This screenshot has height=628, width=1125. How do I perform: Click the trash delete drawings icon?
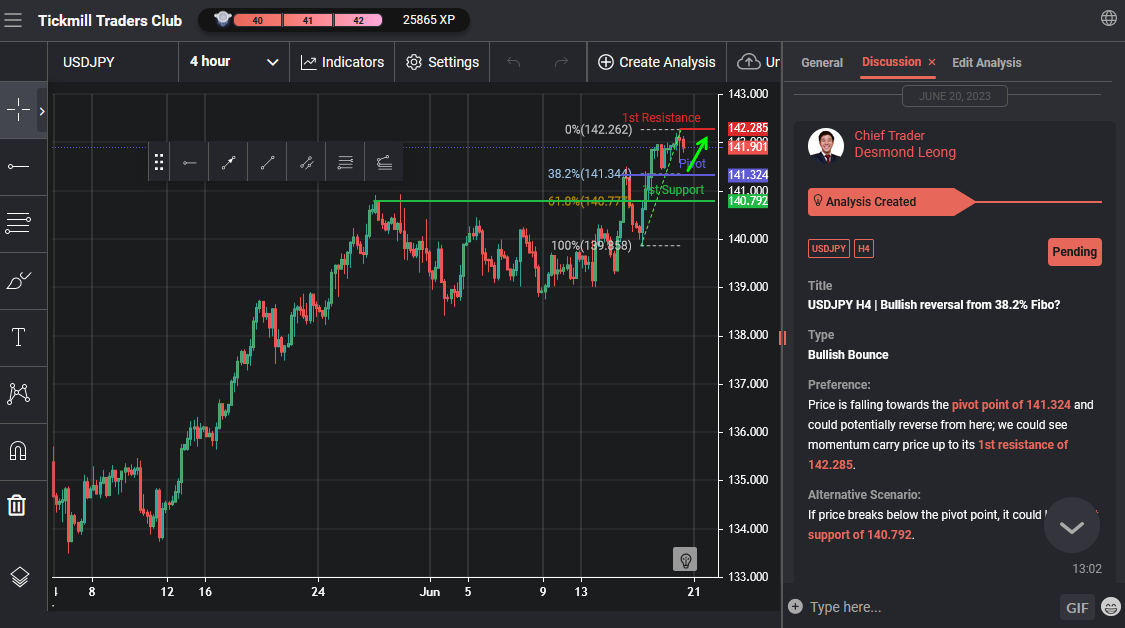(x=17, y=505)
